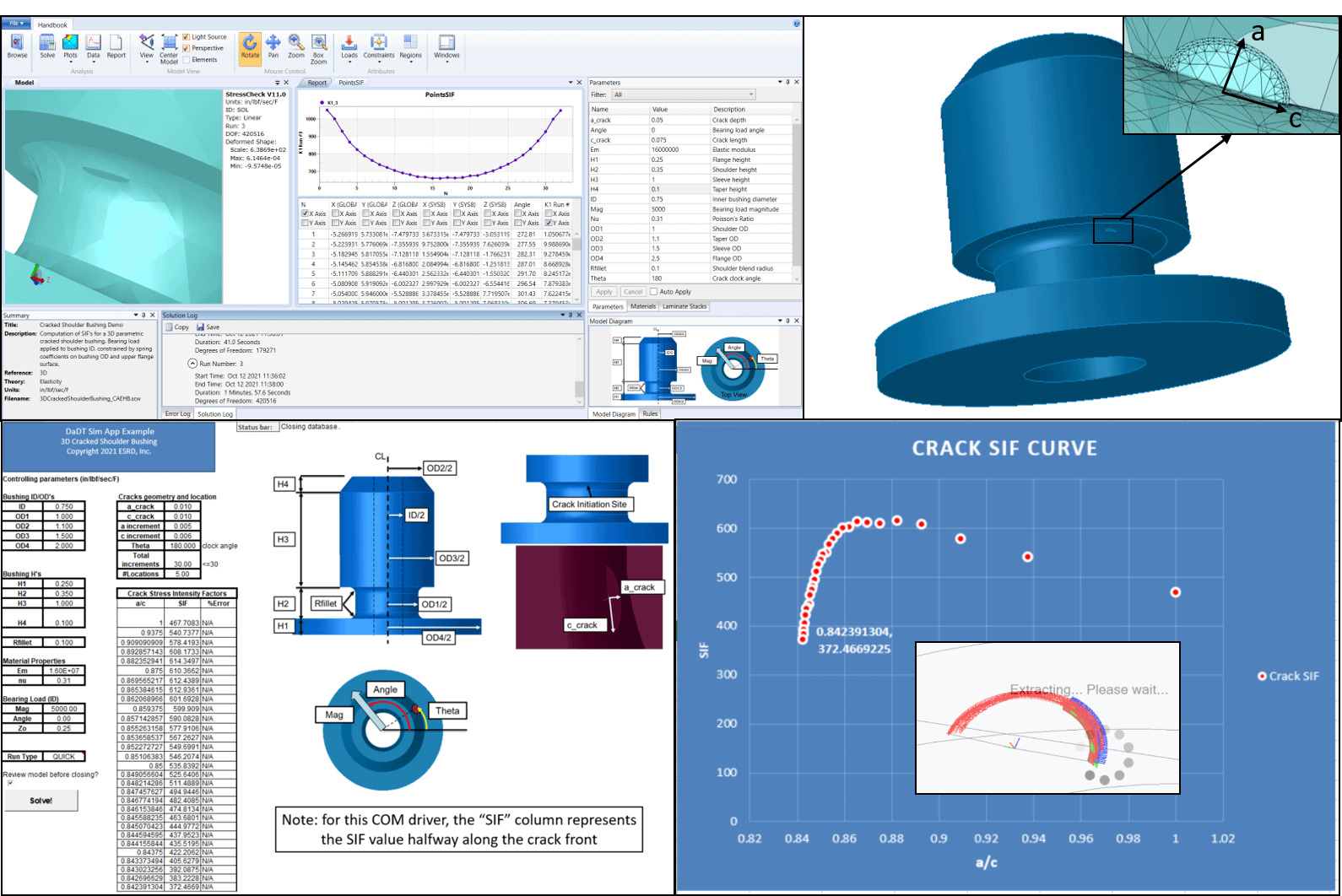Click Save in the Solution Log

tap(208, 327)
